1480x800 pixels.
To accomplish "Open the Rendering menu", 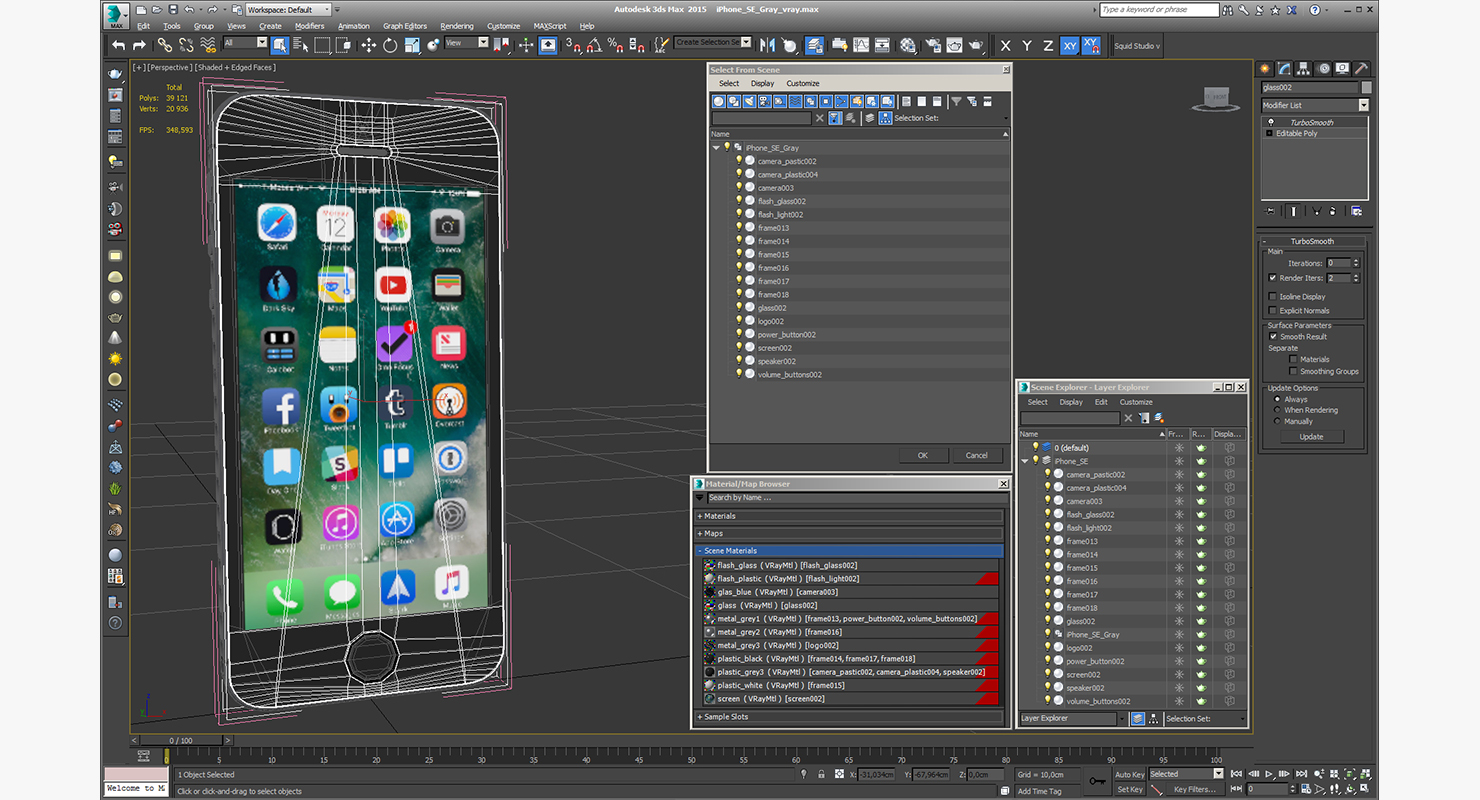I will tap(457, 26).
